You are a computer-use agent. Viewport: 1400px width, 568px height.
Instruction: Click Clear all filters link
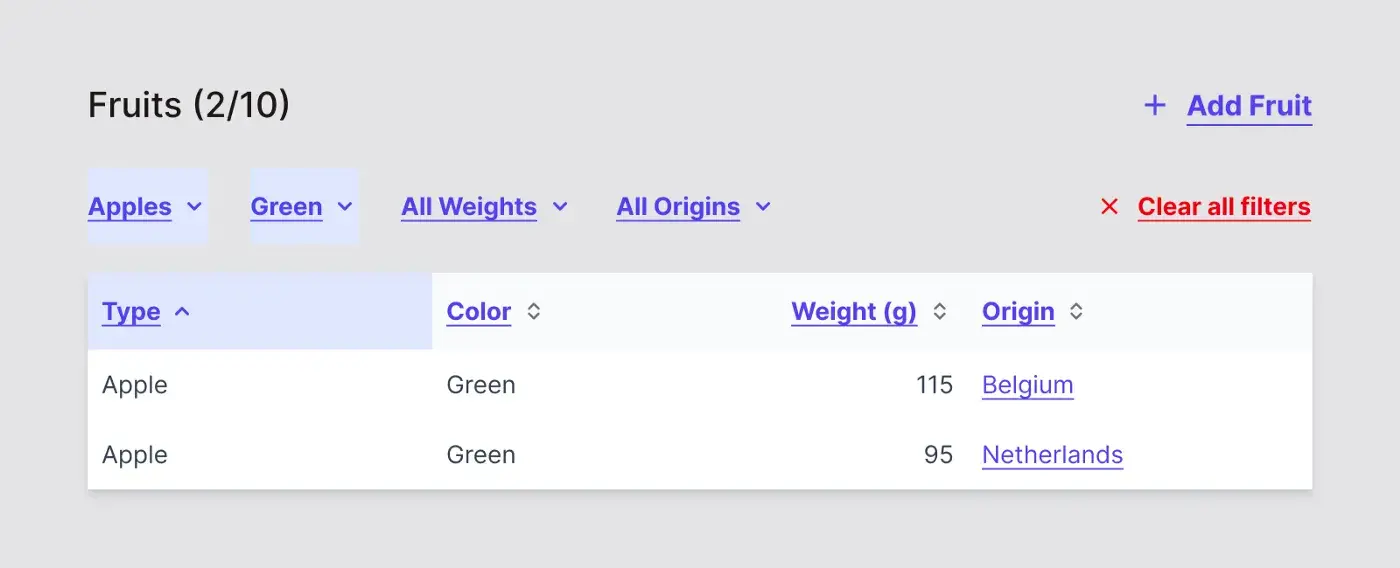click(x=1224, y=207)
